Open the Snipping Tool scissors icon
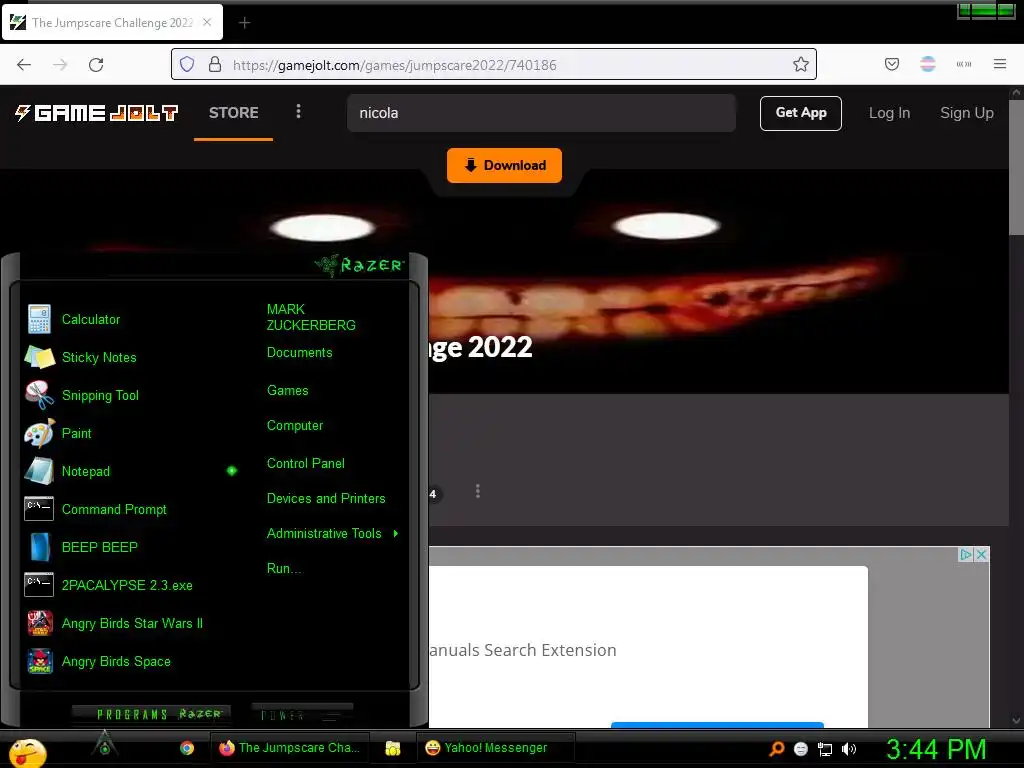Viewport: 1024px width, 768px height. point(39,395)
